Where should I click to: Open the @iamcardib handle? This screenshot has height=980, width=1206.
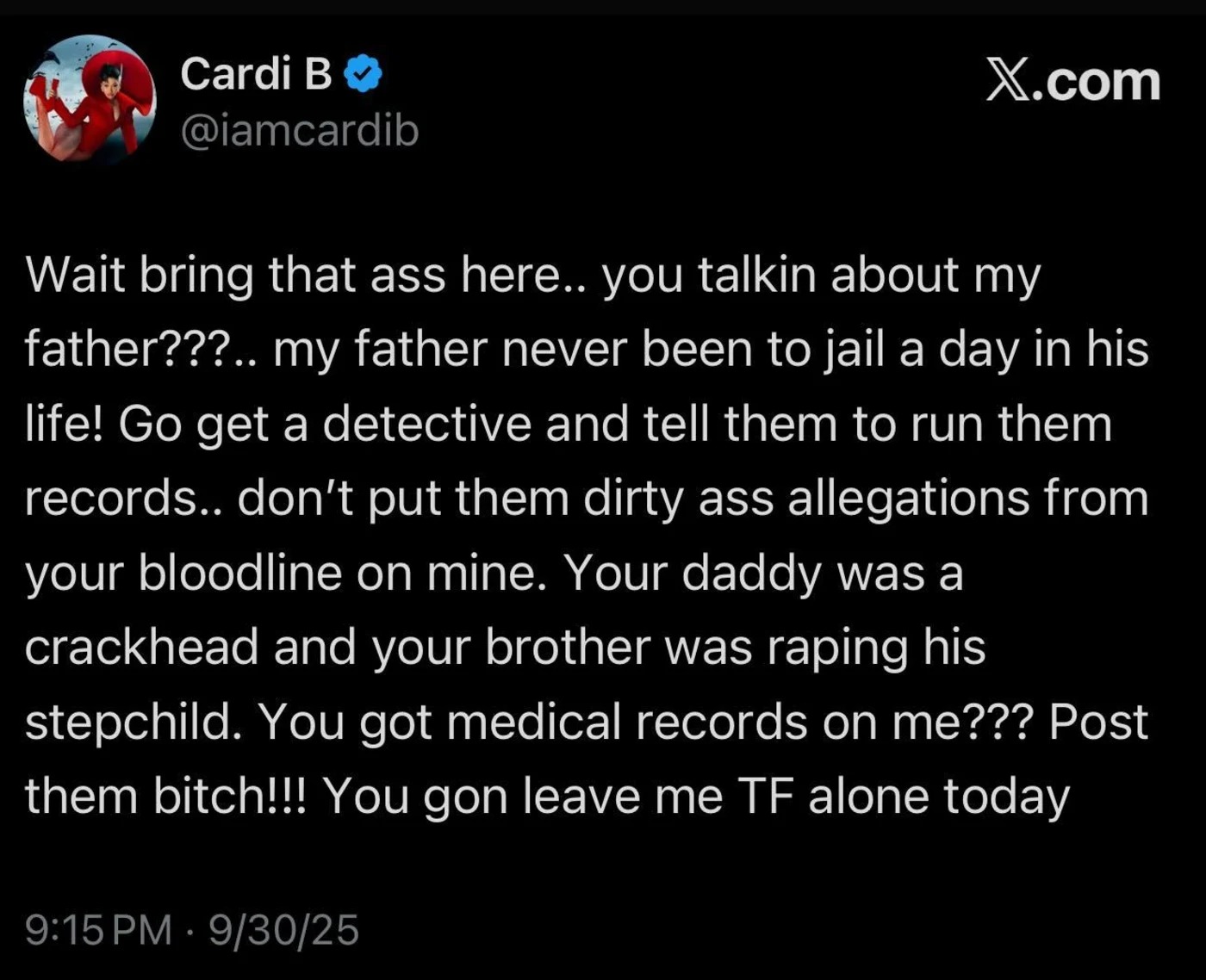point(299,130)
